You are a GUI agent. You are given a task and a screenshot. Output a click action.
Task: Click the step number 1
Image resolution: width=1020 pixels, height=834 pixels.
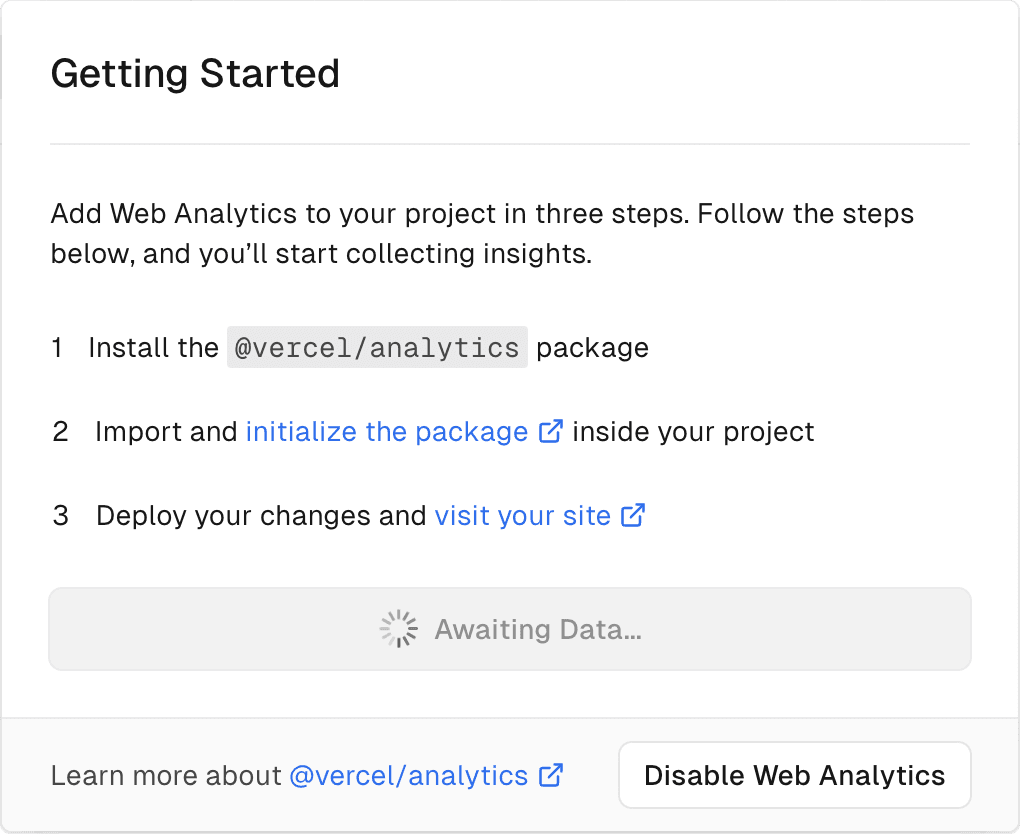pos(57,347)
